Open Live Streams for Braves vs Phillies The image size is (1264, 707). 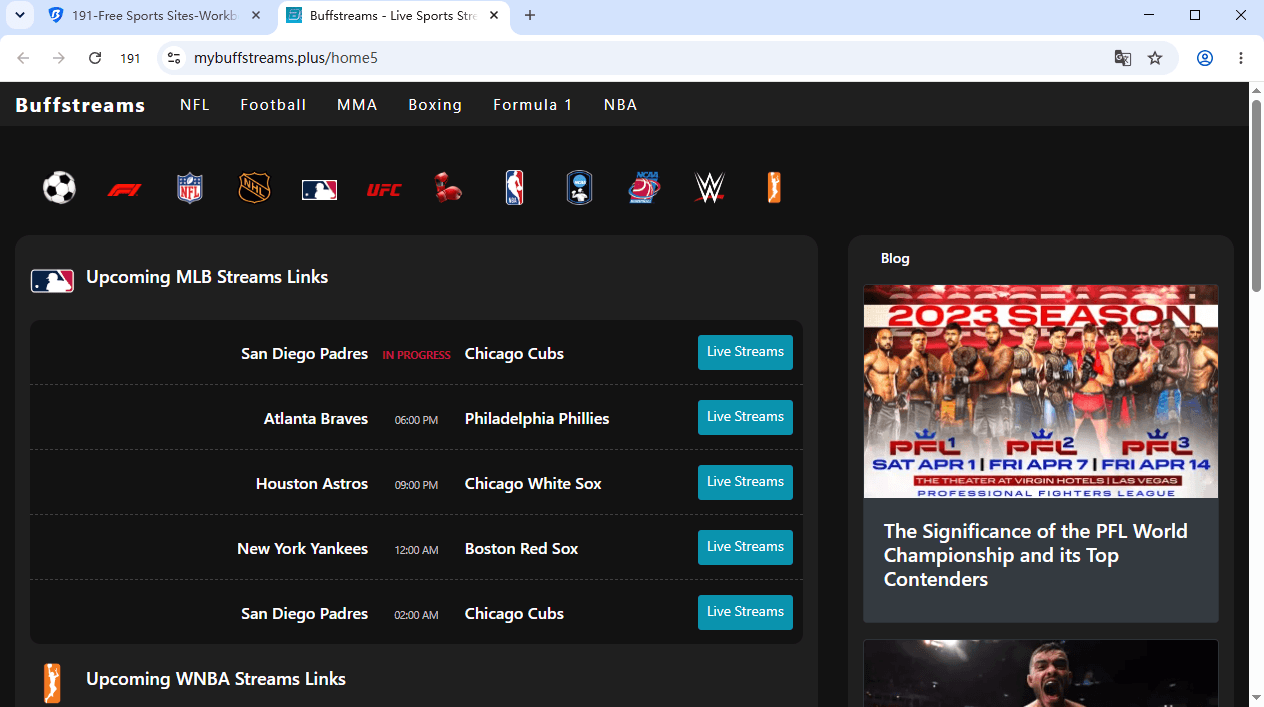click(x=745, y=417)
